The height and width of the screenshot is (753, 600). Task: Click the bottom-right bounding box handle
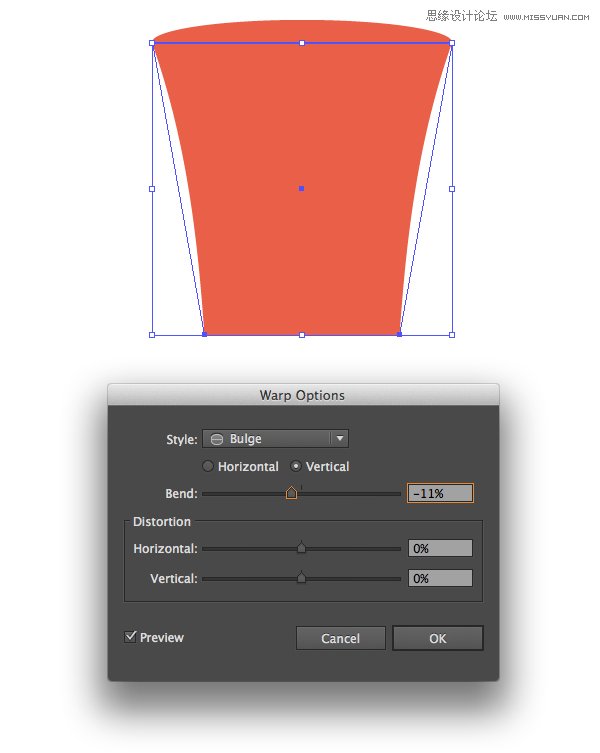coord(452,334)
